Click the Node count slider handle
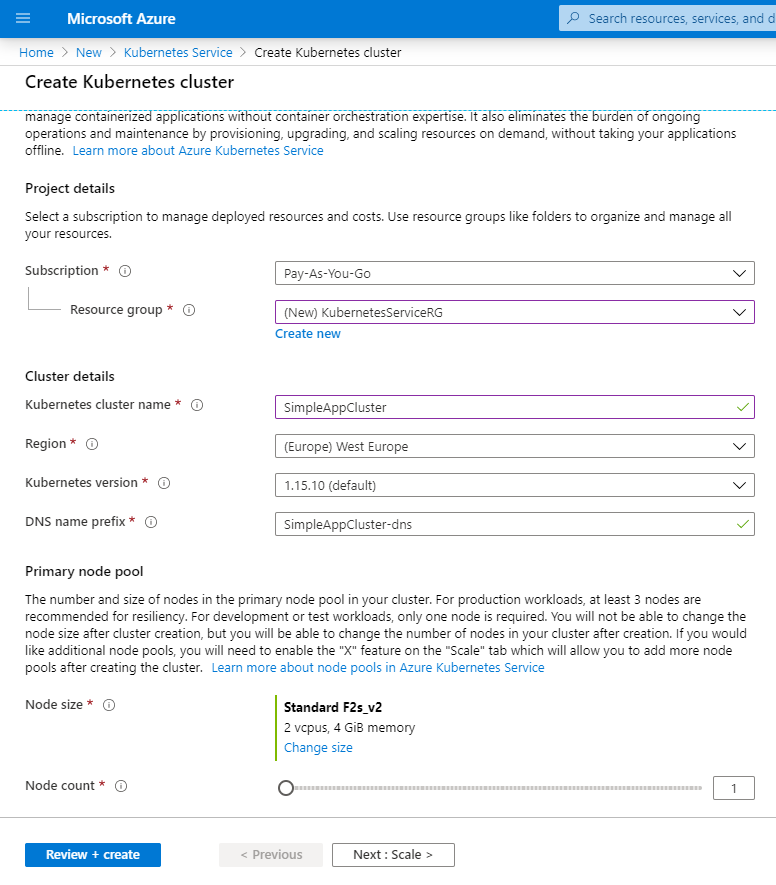 tap(286, 788)
